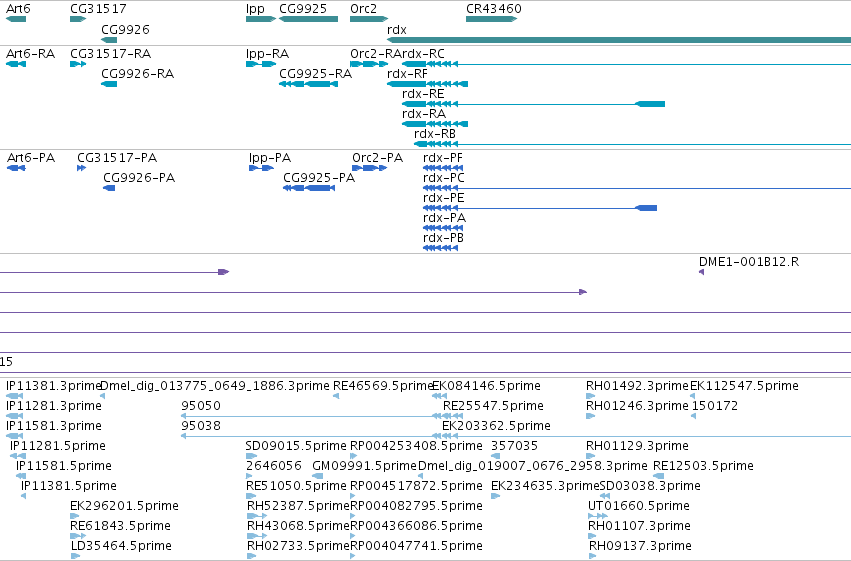Select the rdx-RC transcript

click(626, 64)
